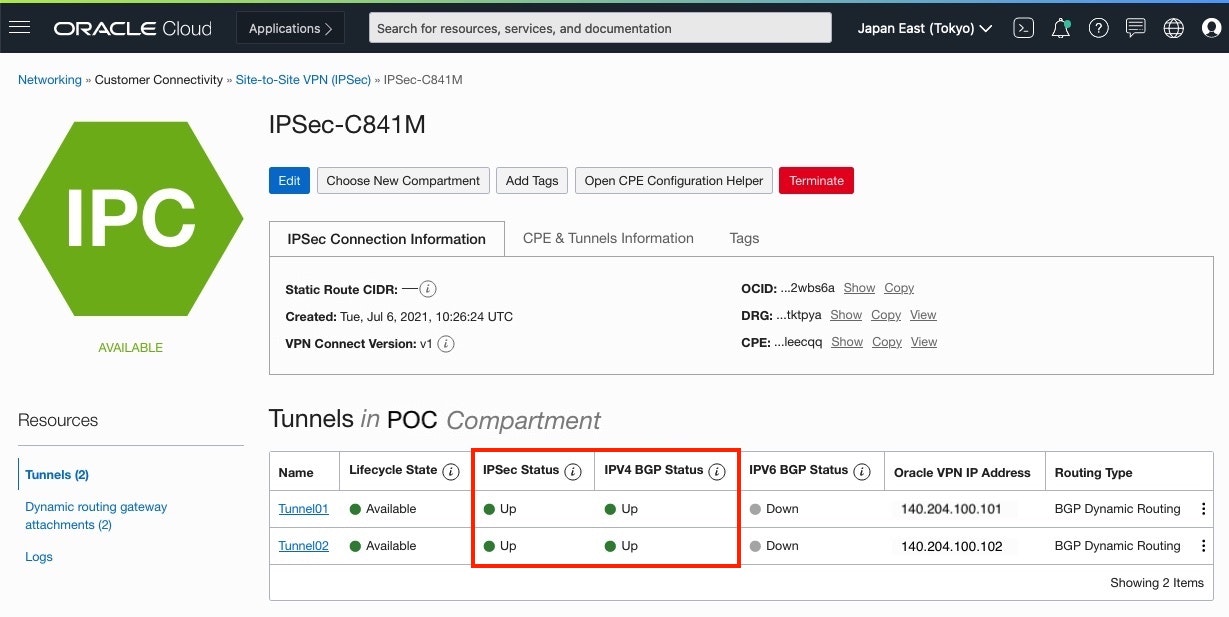Select Dynamic routing gateway attachments (2)
The width and height of the screenshot is (1229, 617).
pyautogui.click(x=96, y=515)
